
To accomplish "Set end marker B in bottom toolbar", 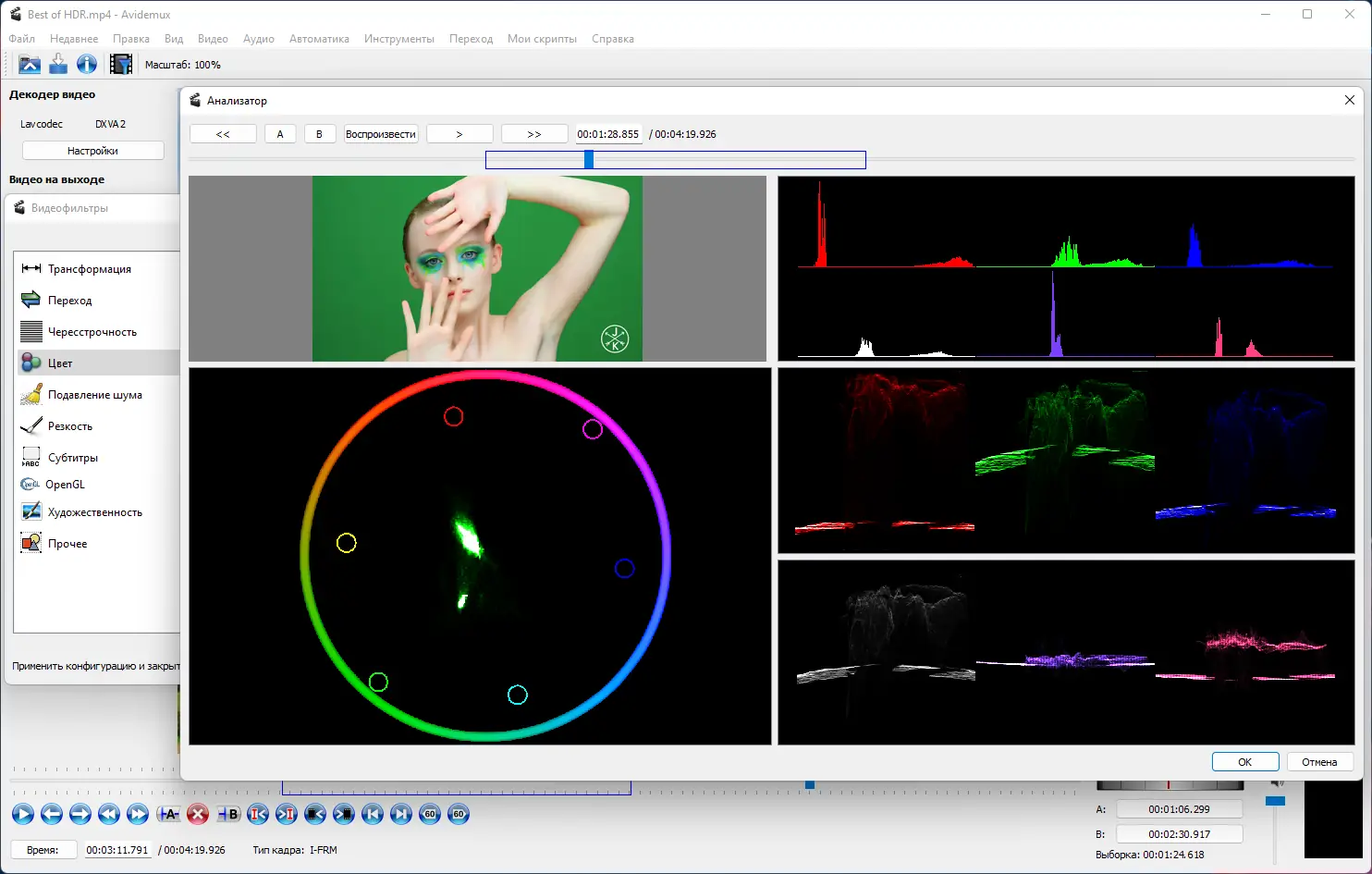I will coord(228,814).
